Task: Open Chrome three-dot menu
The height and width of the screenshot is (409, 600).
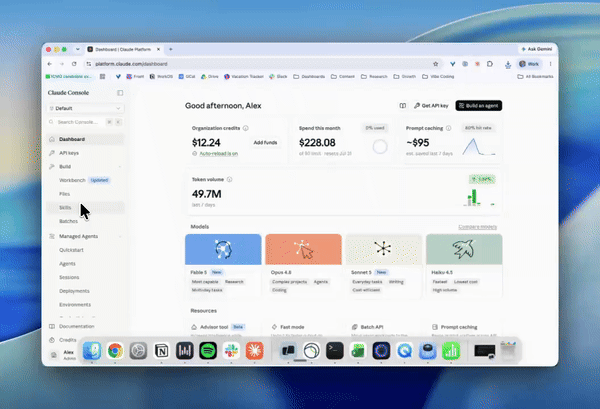Action: [x=550, y=64]
